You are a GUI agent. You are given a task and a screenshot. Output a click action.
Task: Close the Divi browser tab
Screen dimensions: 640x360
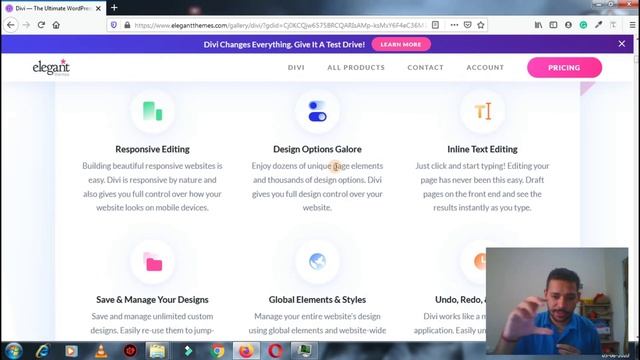click(98, 8)
